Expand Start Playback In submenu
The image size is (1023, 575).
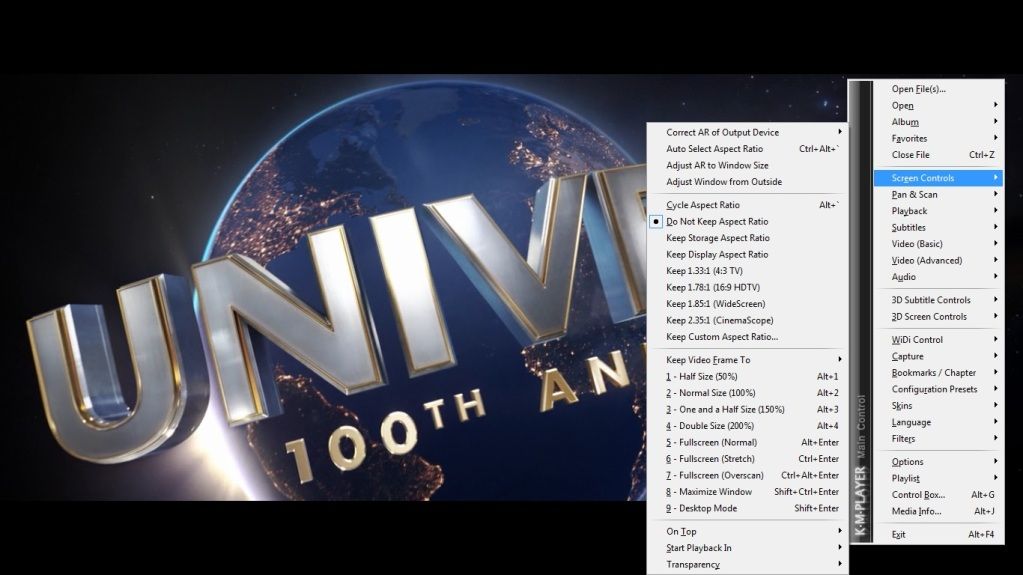(x=747, y=548)
